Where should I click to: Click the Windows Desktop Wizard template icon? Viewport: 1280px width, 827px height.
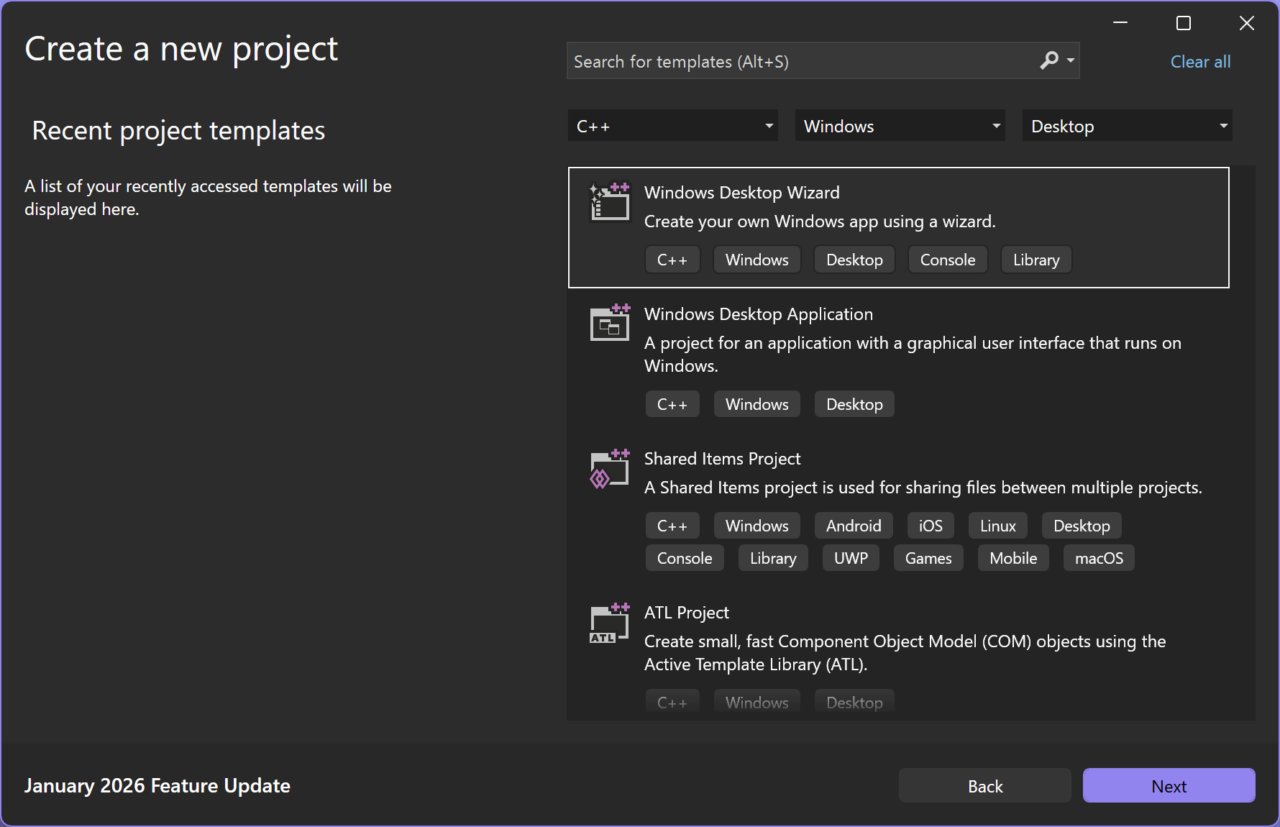pos(610,202)
